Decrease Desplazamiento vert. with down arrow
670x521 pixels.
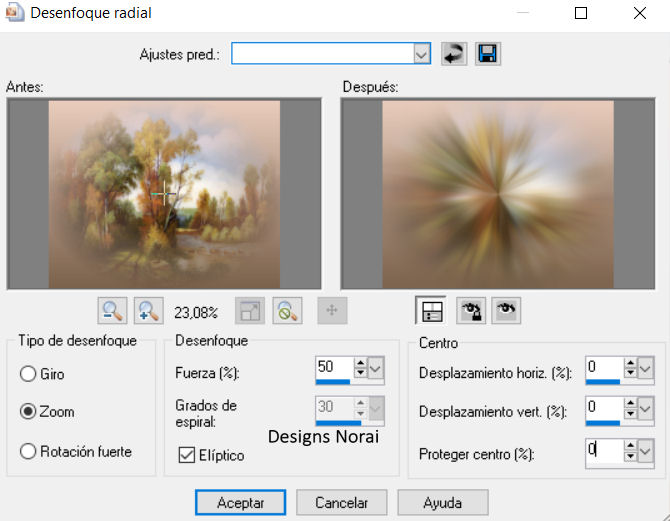(630, 414)
